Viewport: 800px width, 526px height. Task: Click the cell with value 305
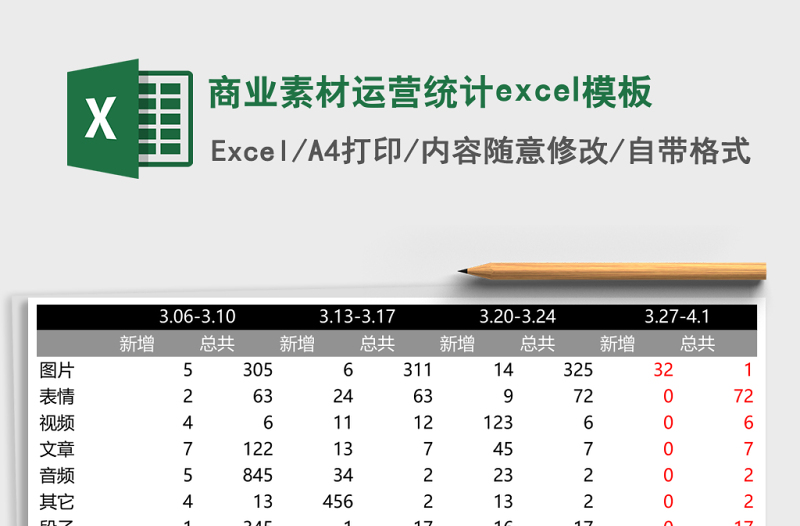click(x=257, y=370)
